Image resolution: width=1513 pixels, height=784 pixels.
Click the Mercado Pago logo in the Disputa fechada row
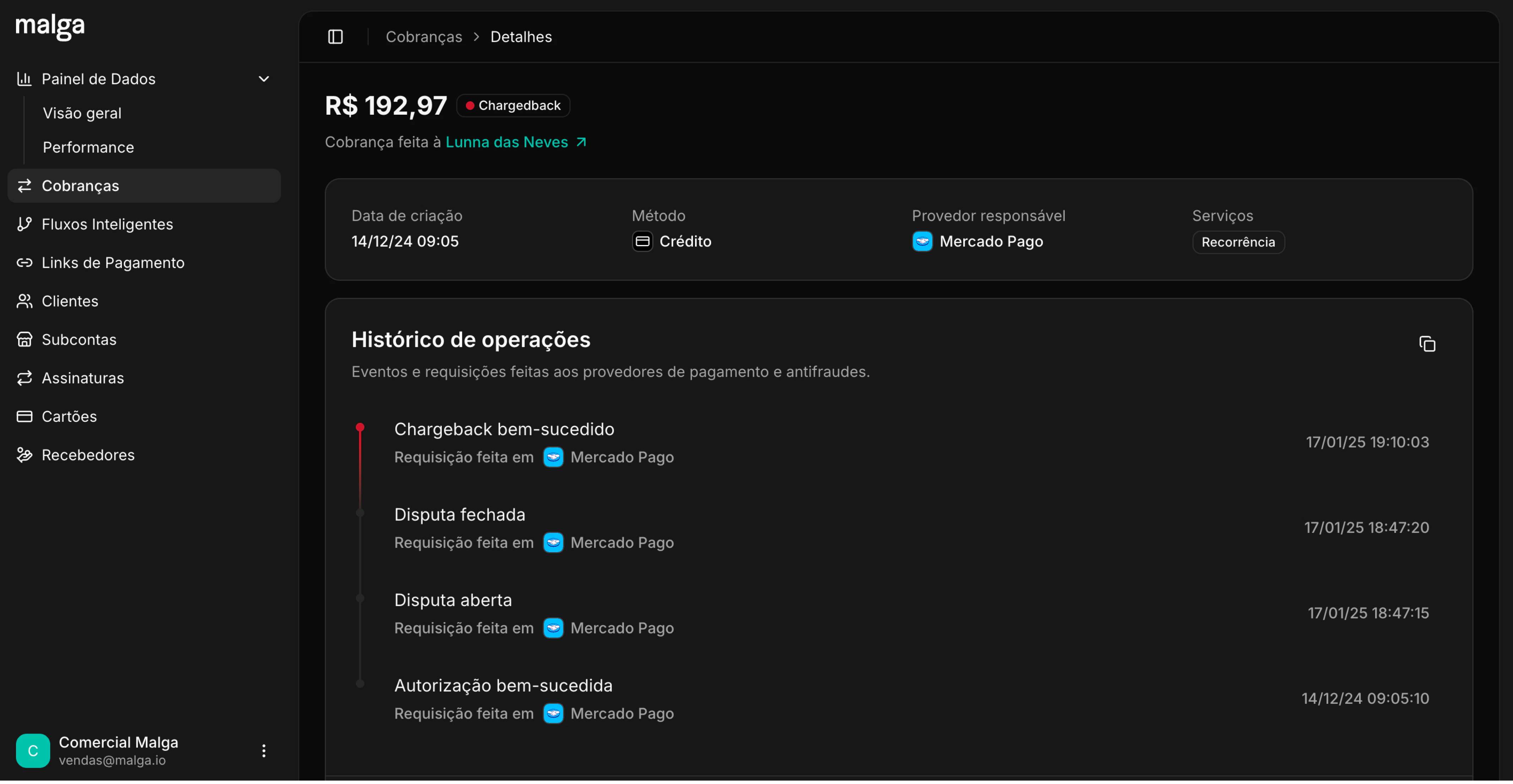click(553, 543)
